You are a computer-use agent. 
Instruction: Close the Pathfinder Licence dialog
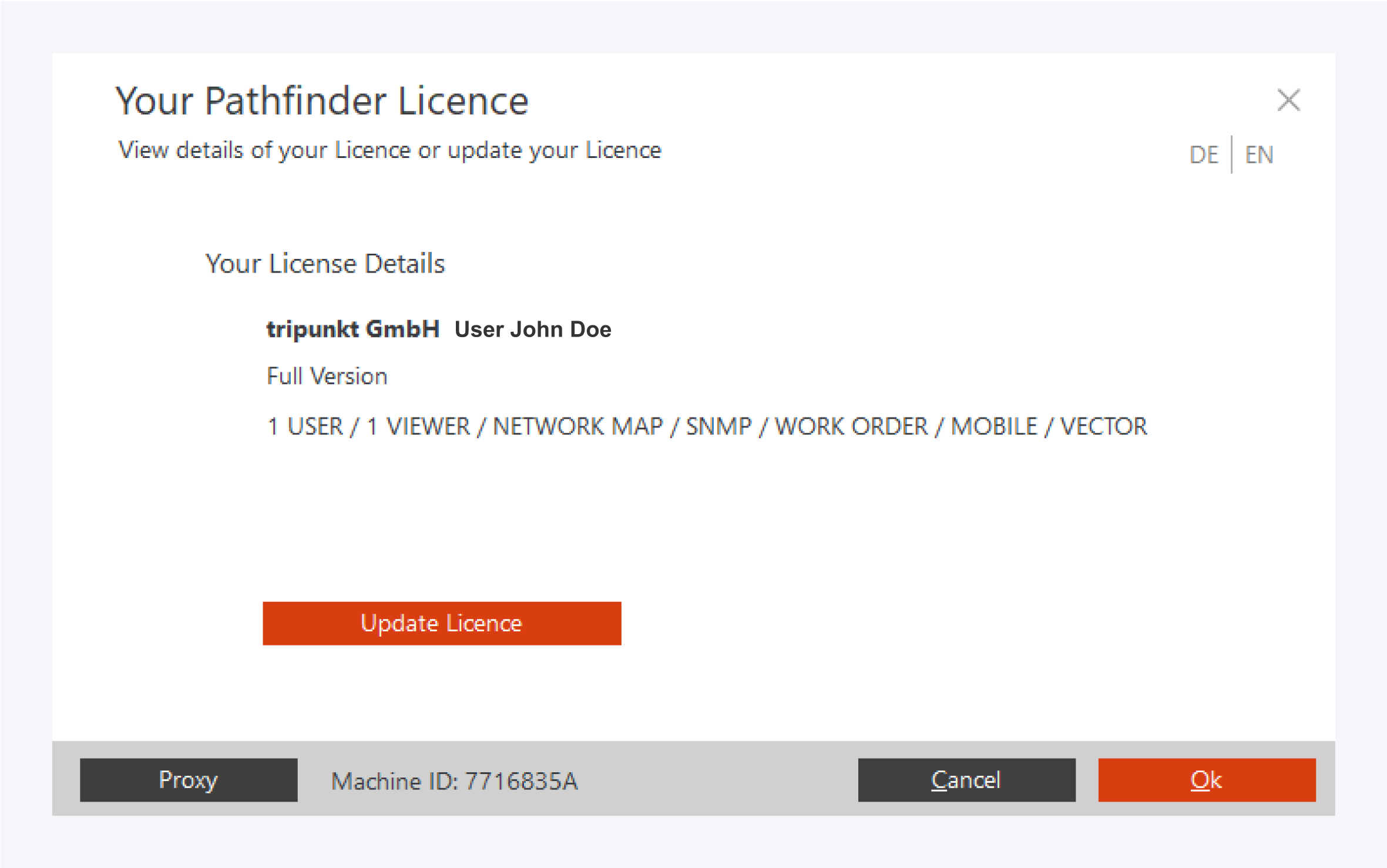1288,100
